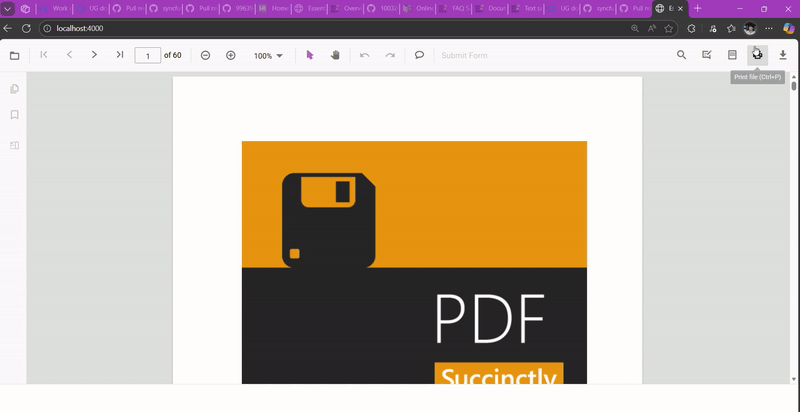Switch to the pan hand tool
This screenshot has height=412, width=800.
(335, 55)
